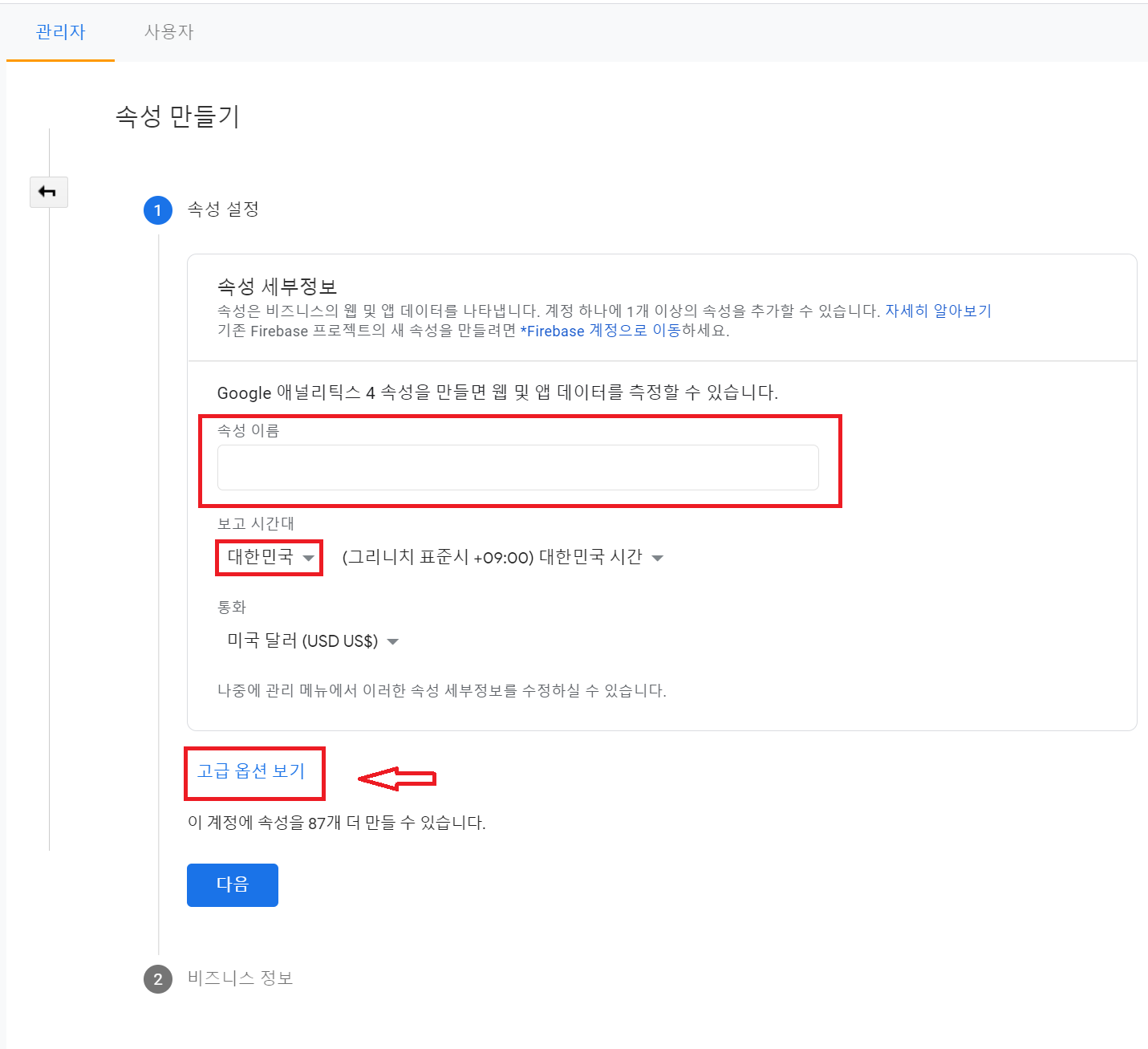
Task: Switch to the 관리자 tab
Action: (x=60, y=32)
